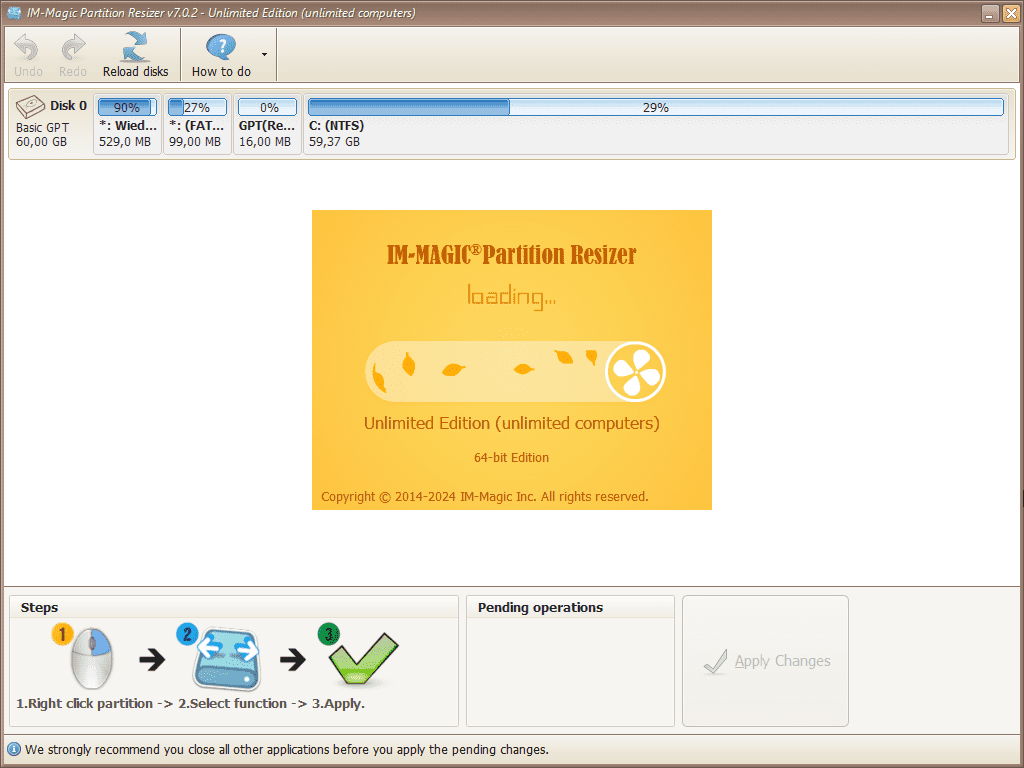The width and height of the screenshot is (1024, 768).
Task: Click the 90% usage bar
Action: point(127,107)
